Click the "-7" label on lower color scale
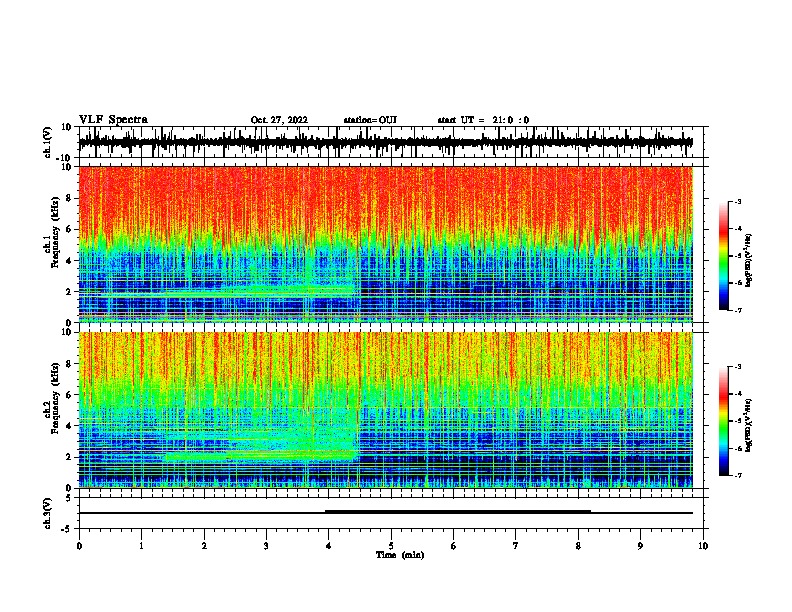This screenshot has height=612, width=792. coord(737,475)
